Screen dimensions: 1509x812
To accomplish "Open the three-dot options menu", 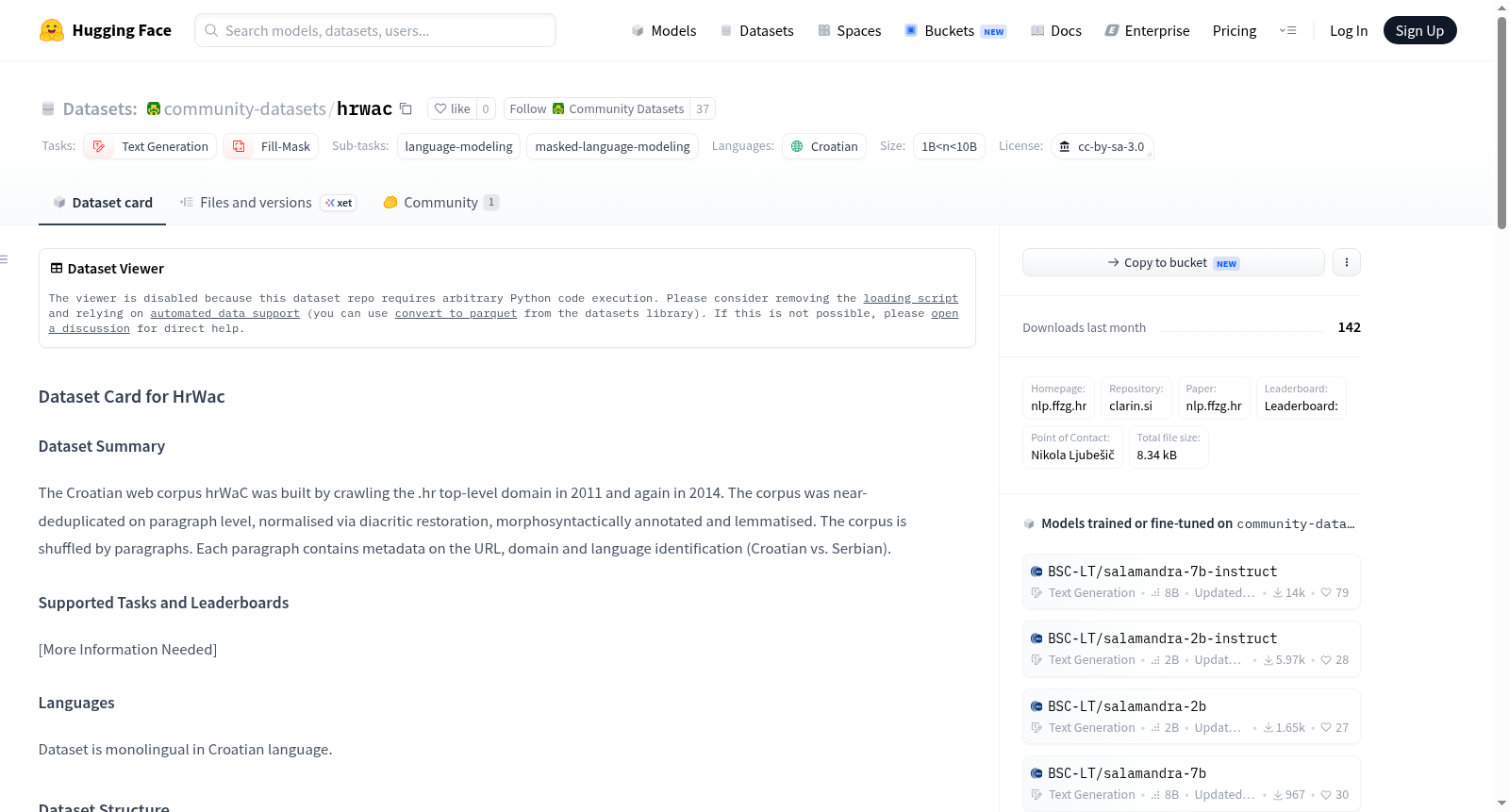I will click(1347, 262).
